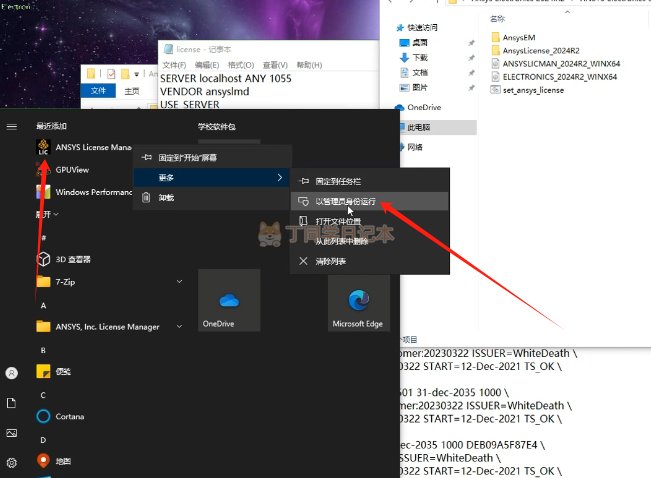Click alphabet header C in app list
Viewport: 651px width, 478px height.
43,395
